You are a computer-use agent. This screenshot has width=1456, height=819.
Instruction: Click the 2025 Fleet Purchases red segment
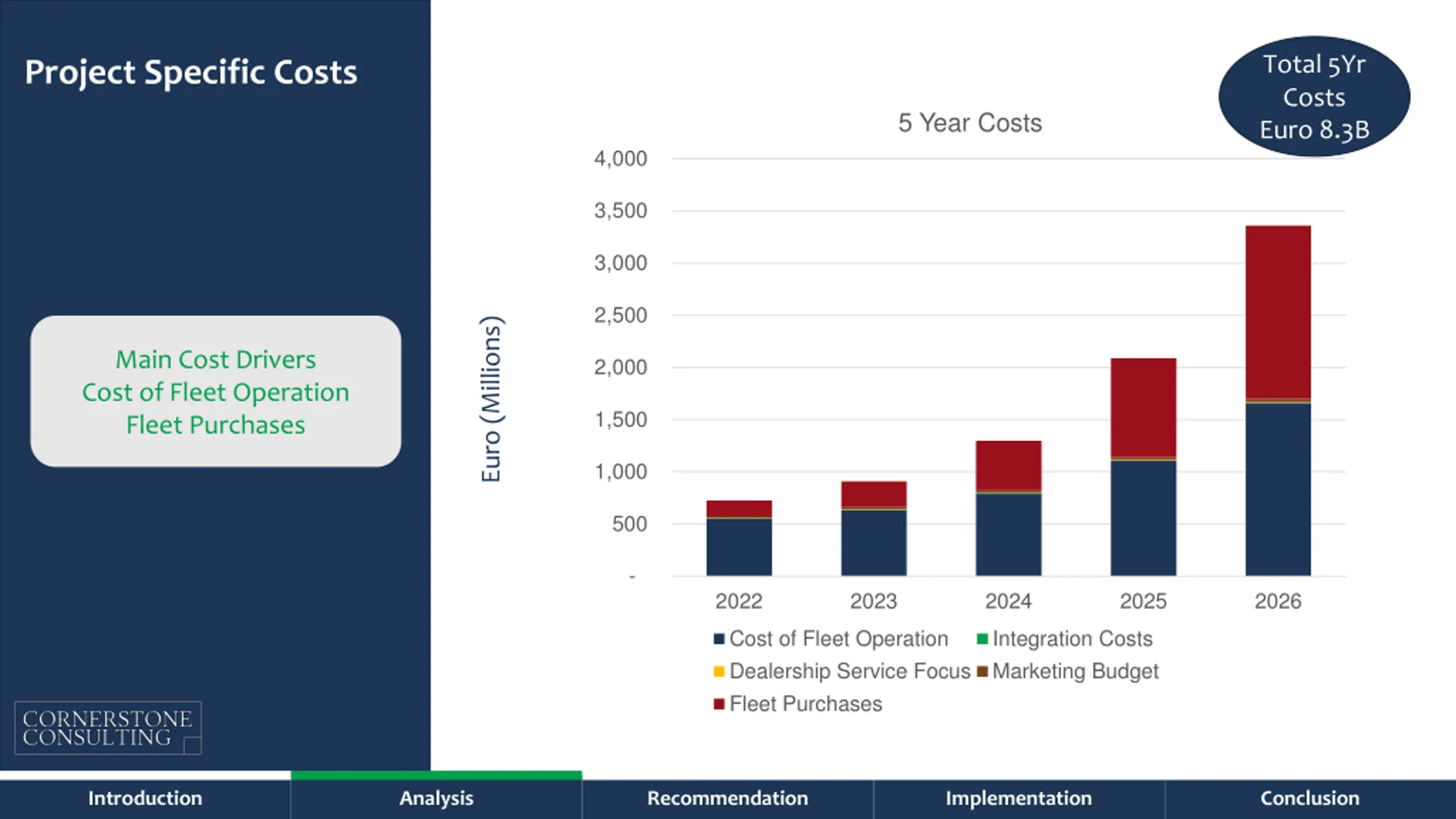tap(1143, 407)
